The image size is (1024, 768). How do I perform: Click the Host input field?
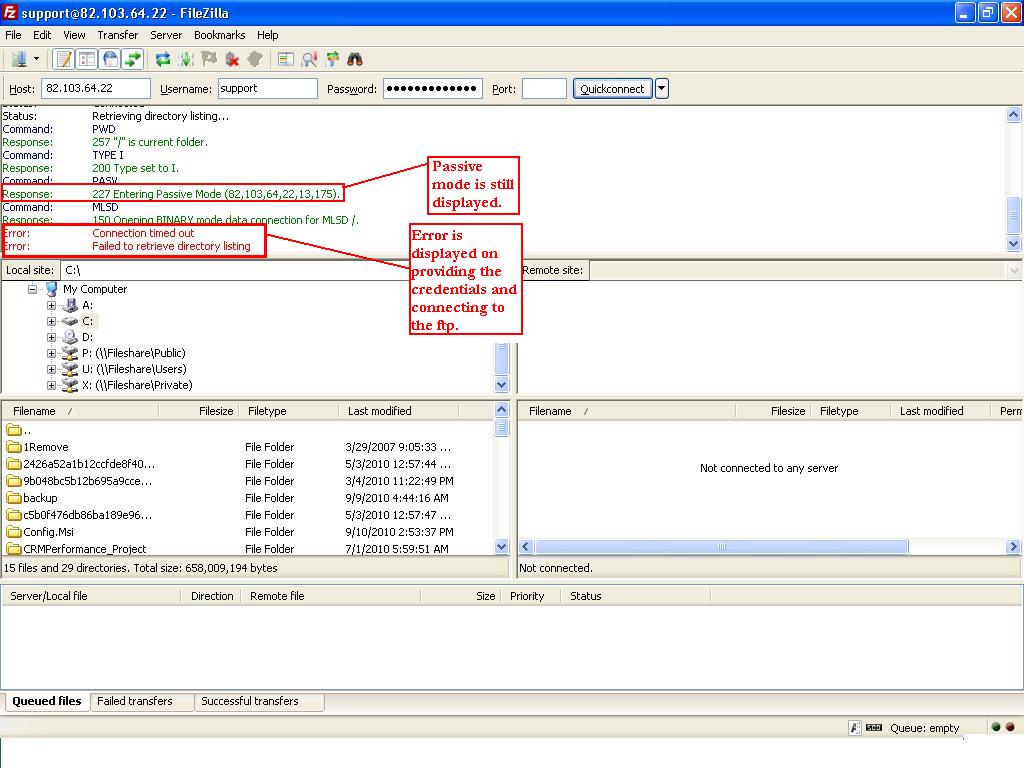pos(96,88)
